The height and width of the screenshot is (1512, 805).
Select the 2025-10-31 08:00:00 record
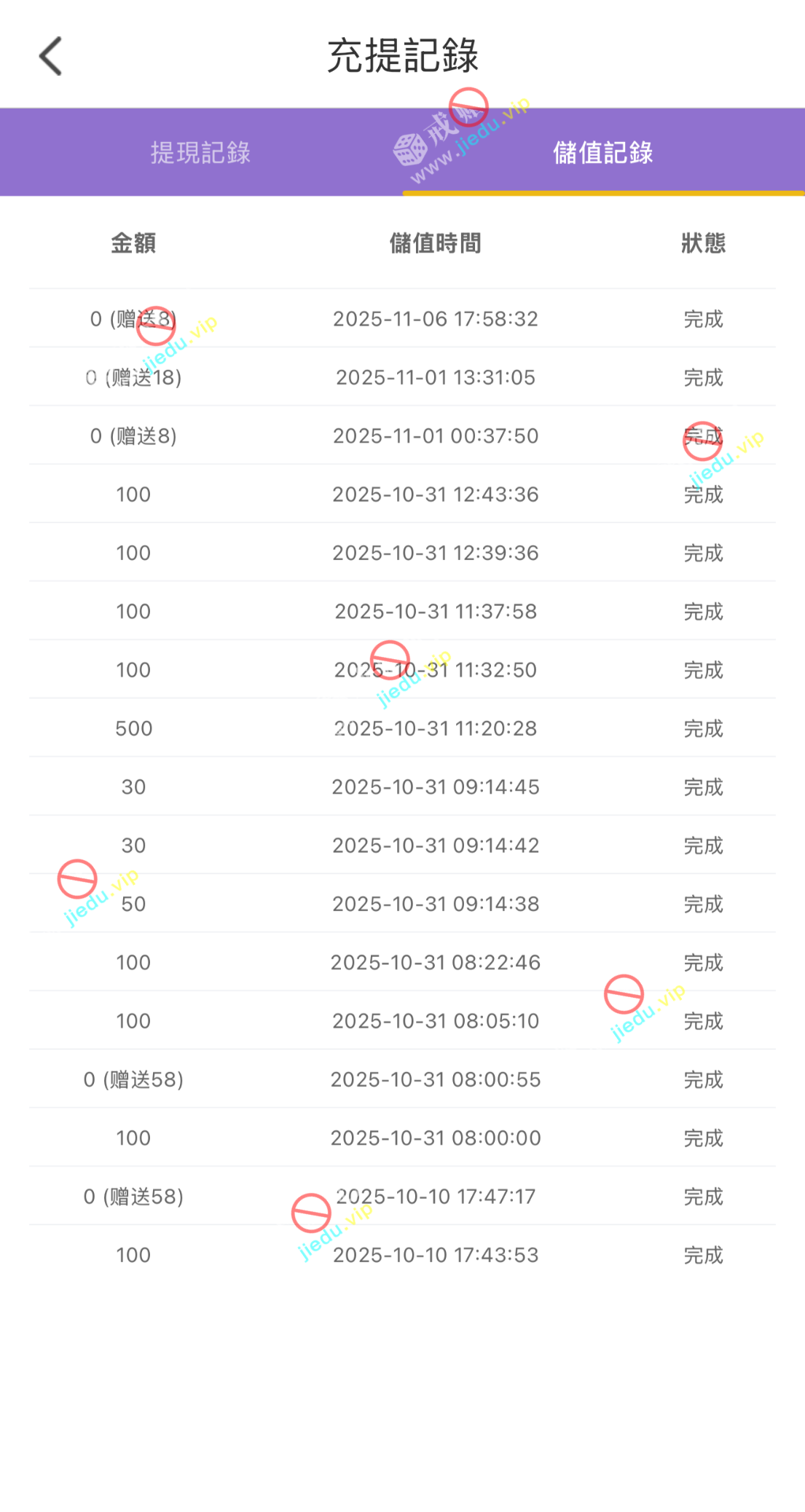pos(435,1138)
